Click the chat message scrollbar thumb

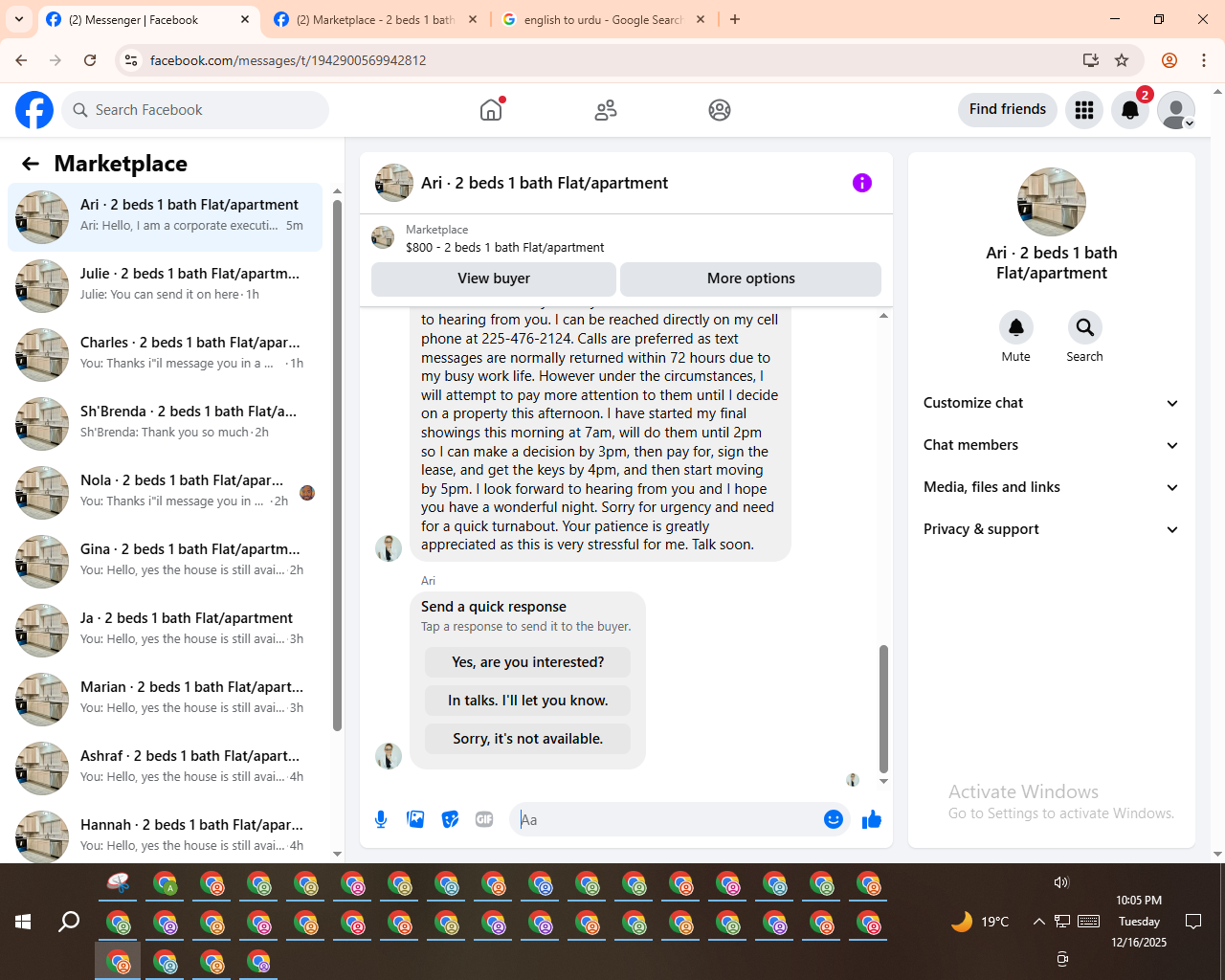[x=883, y=708]
